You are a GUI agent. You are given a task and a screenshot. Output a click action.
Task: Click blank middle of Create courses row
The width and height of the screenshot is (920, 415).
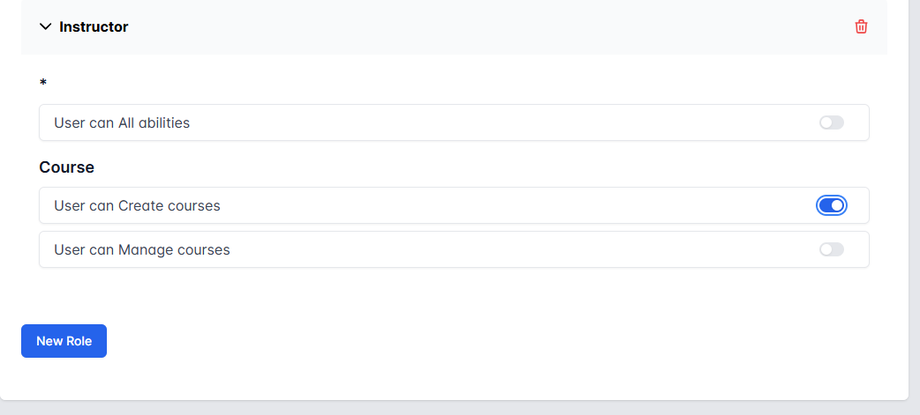point(500,205)
